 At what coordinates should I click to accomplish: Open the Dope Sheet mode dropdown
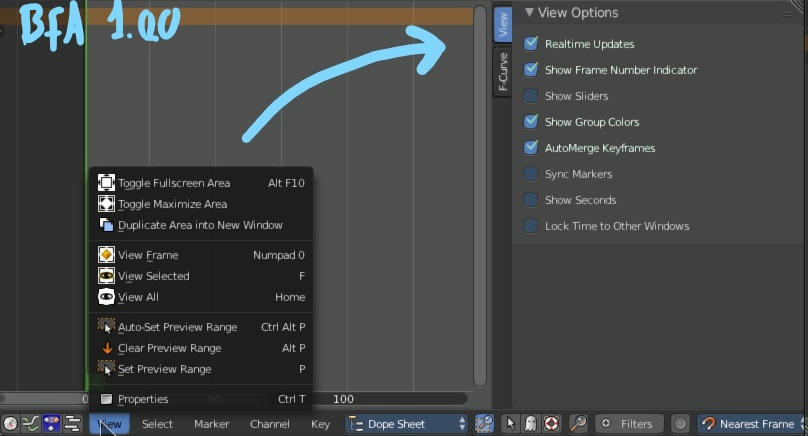pyautogui.click(x=407, y=424)
